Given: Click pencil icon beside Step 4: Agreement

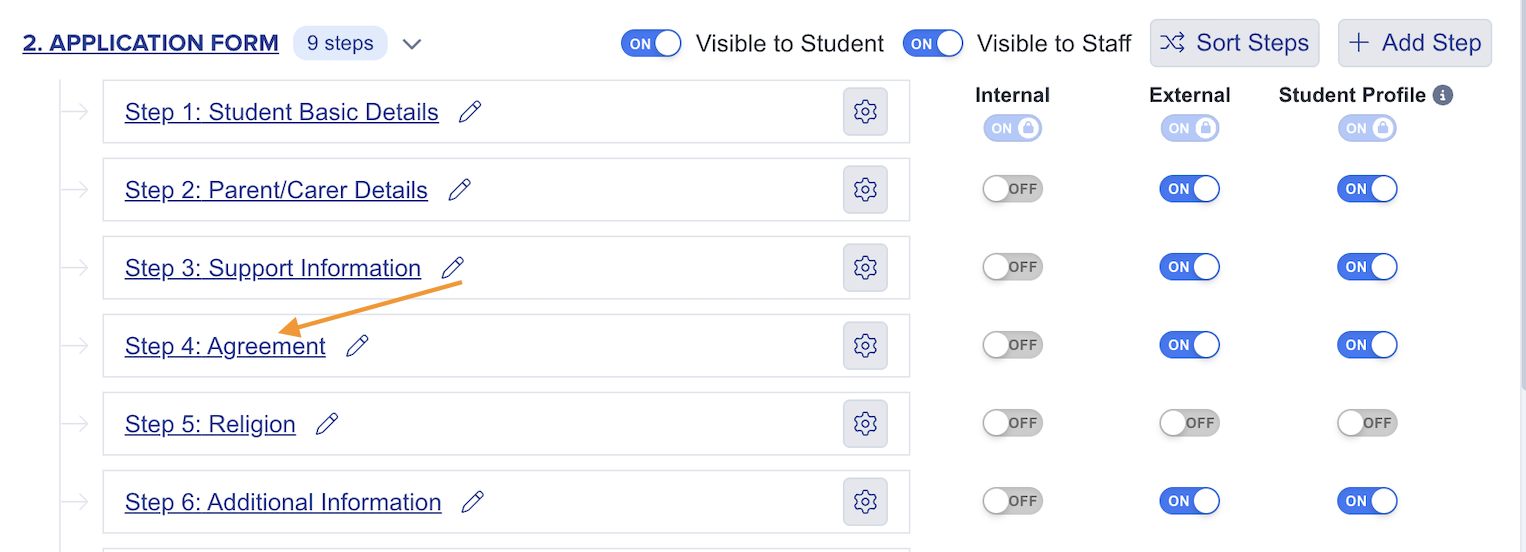Looking at the screenshot, I should [x=357, y=346].
